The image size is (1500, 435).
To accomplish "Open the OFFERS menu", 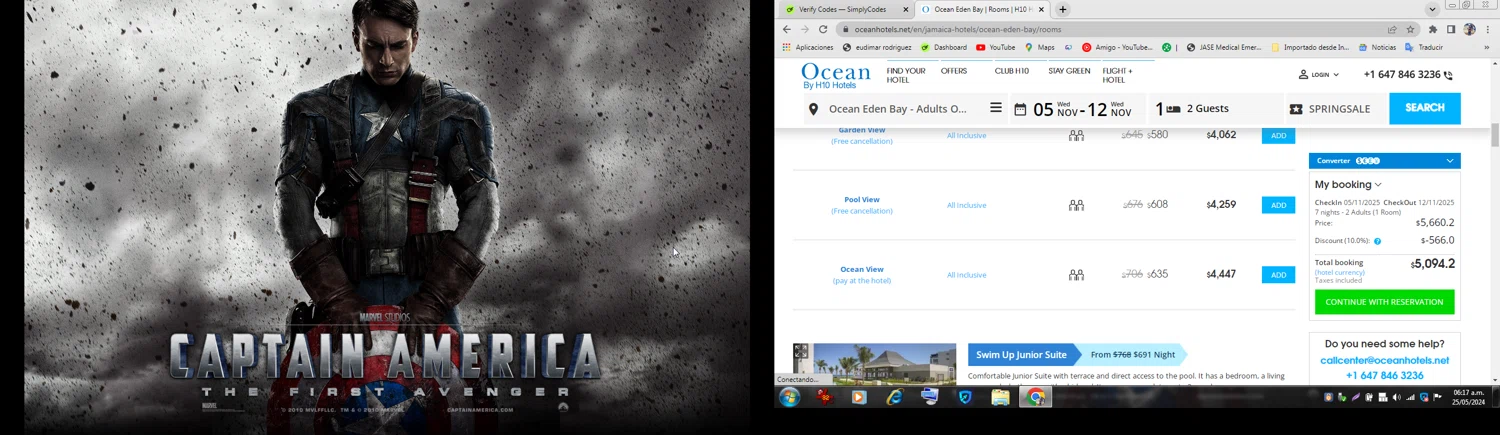I will click(x=954, y=71).
